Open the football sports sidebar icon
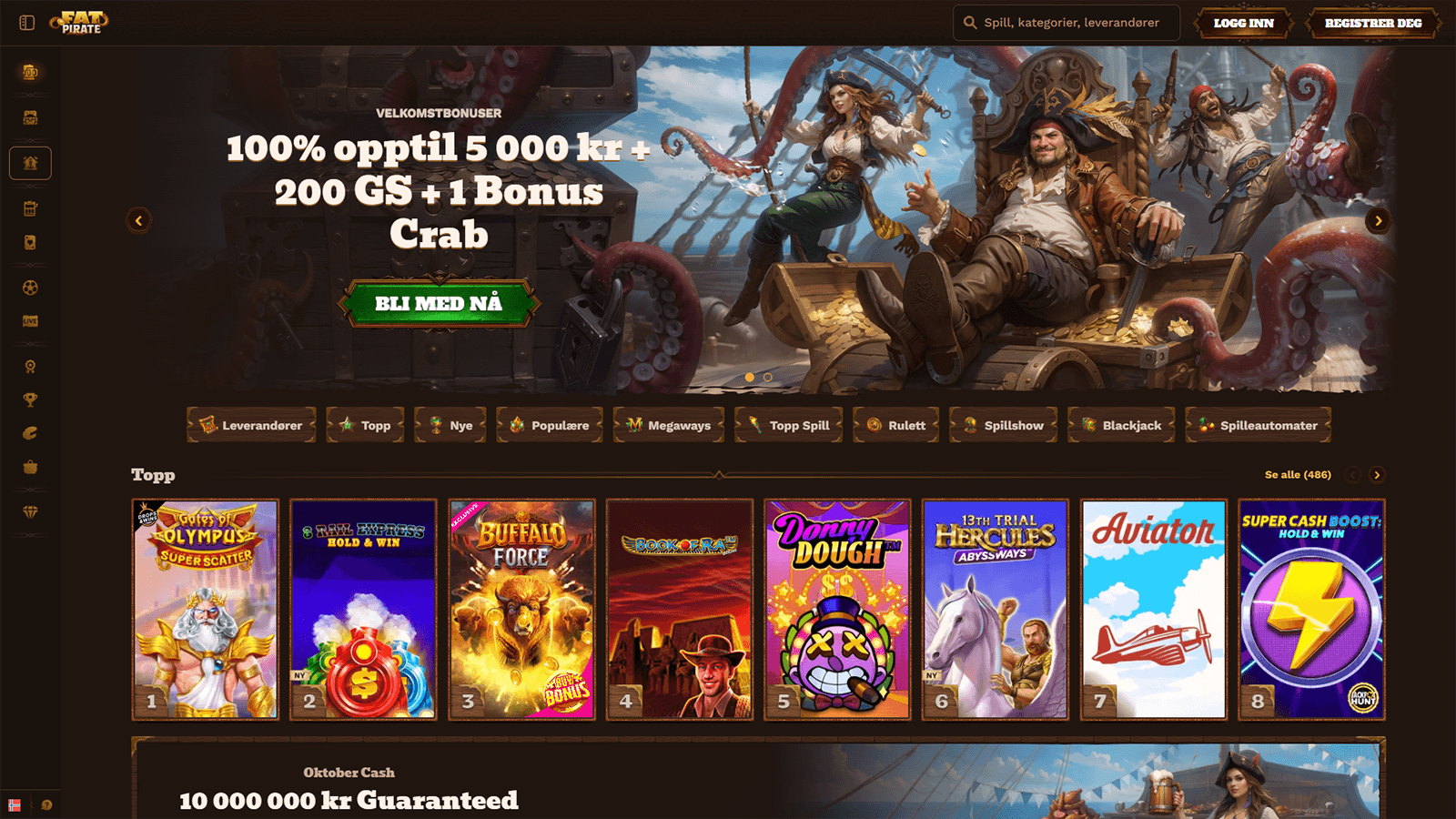Image resolution: width=1456 pixels, height=819 pixels. point(30,288)
